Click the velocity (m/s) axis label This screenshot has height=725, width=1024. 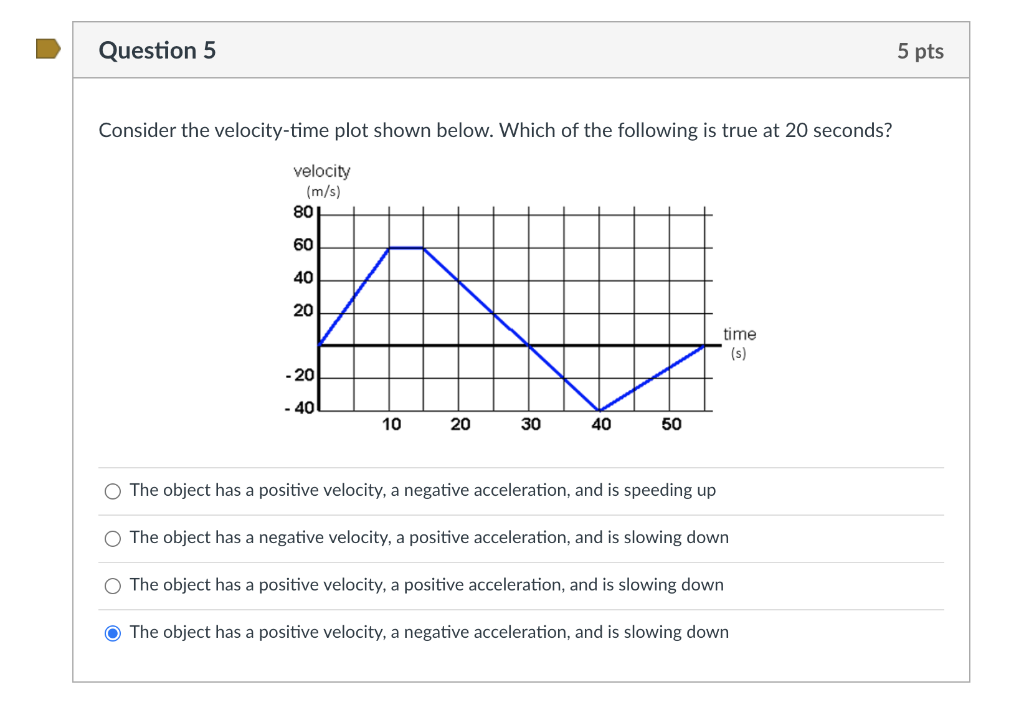(x=321, y=180)
